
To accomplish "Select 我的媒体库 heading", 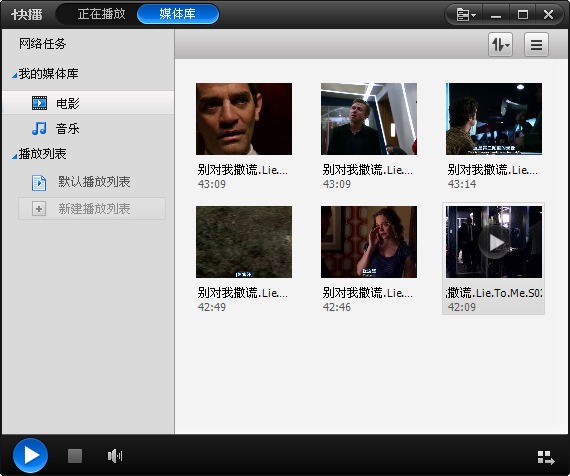I will (x=48, y=74).
